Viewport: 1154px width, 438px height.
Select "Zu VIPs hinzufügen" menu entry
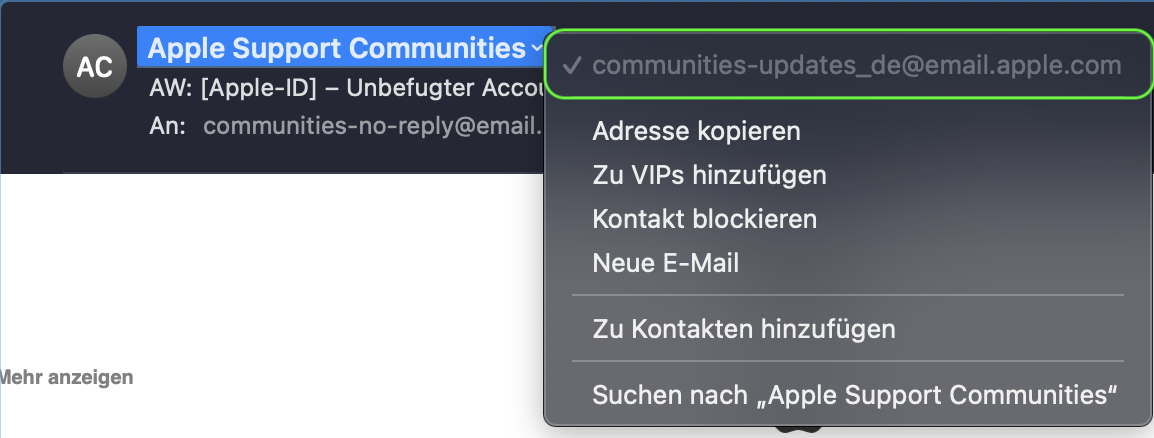709,175
